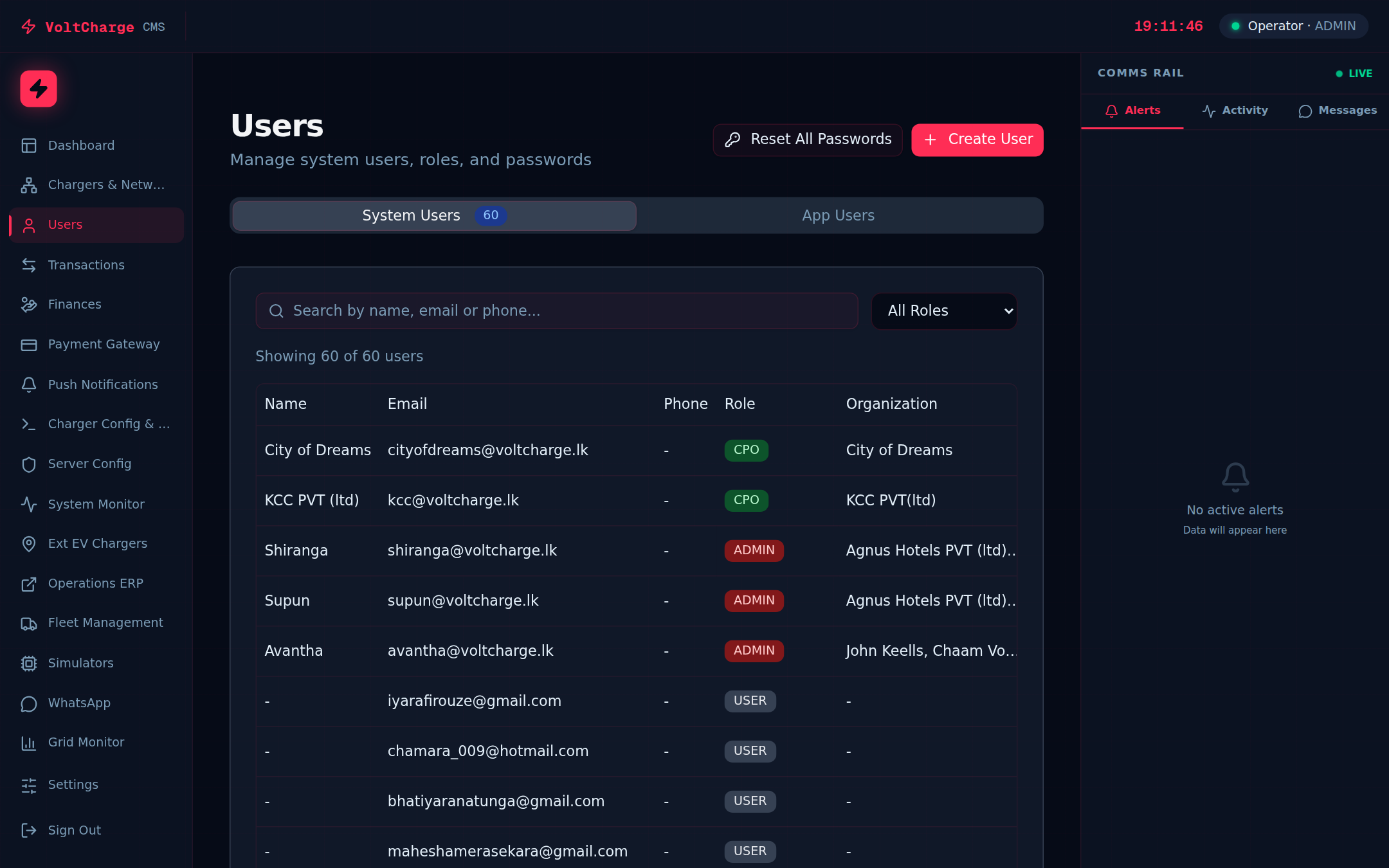Click the Create User button
1389x868 pixels.
(x=977, y=140)
